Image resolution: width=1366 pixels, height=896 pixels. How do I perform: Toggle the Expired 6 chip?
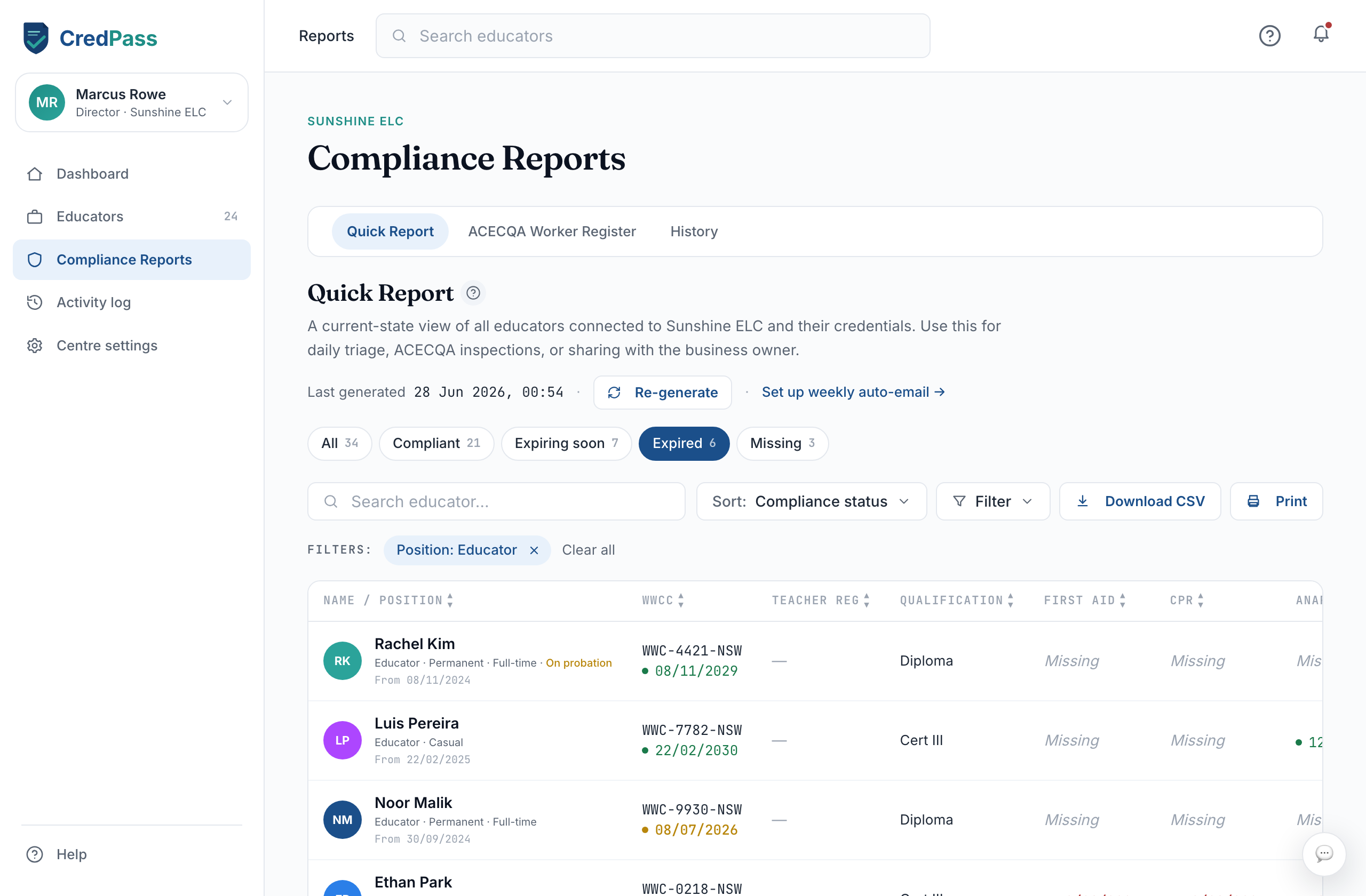coord(684,443)
